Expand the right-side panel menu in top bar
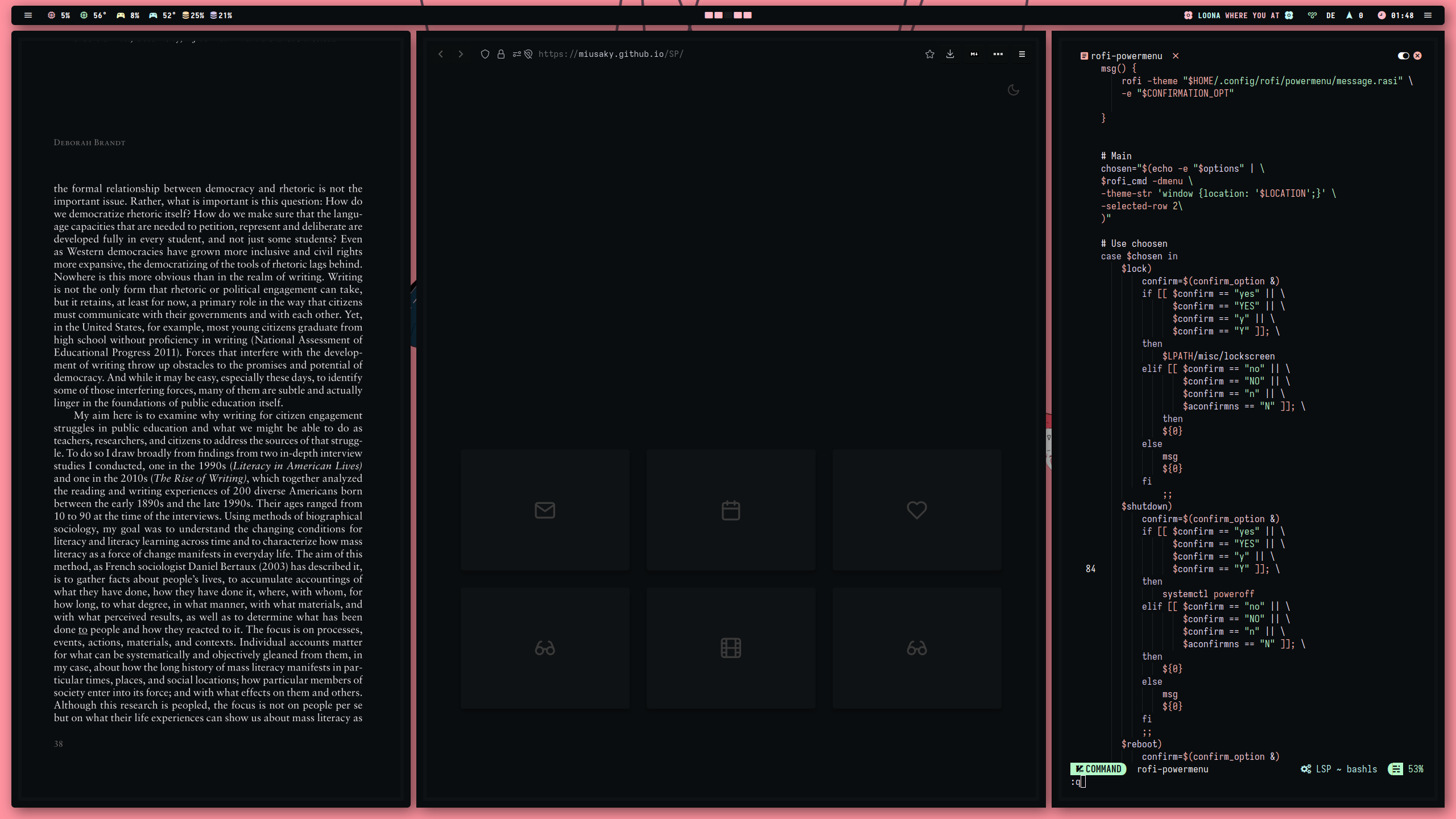Screen dimensions: 1456x819 pos(1428,15)
